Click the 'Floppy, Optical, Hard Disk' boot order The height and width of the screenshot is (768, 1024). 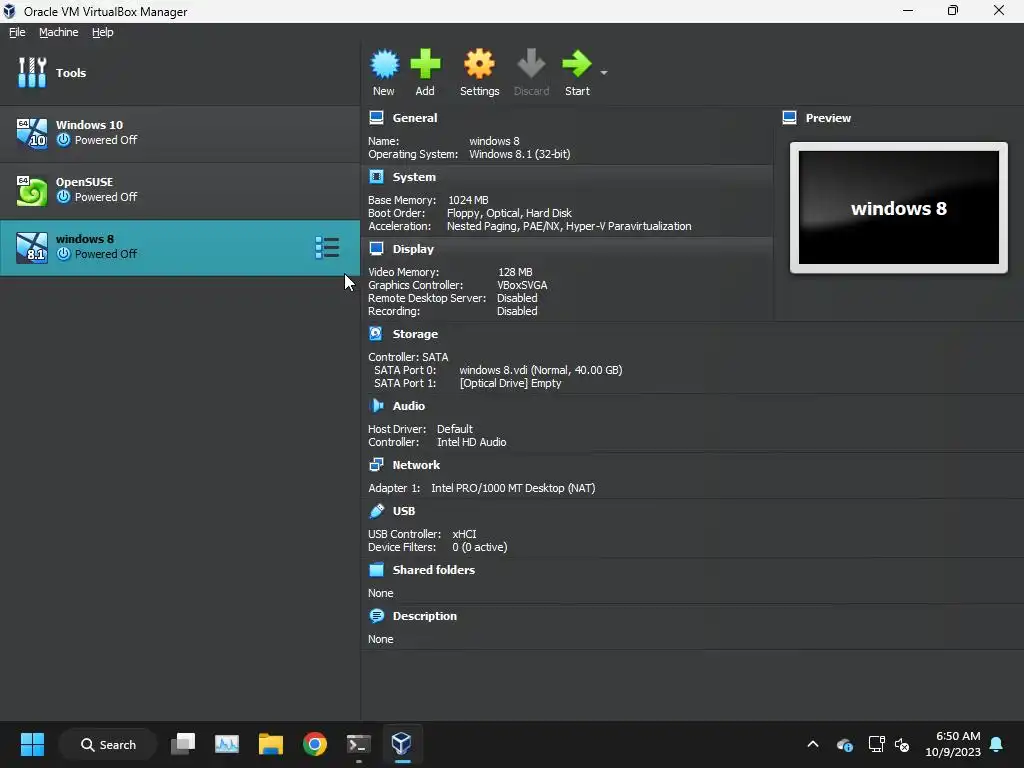pos(509,213)
